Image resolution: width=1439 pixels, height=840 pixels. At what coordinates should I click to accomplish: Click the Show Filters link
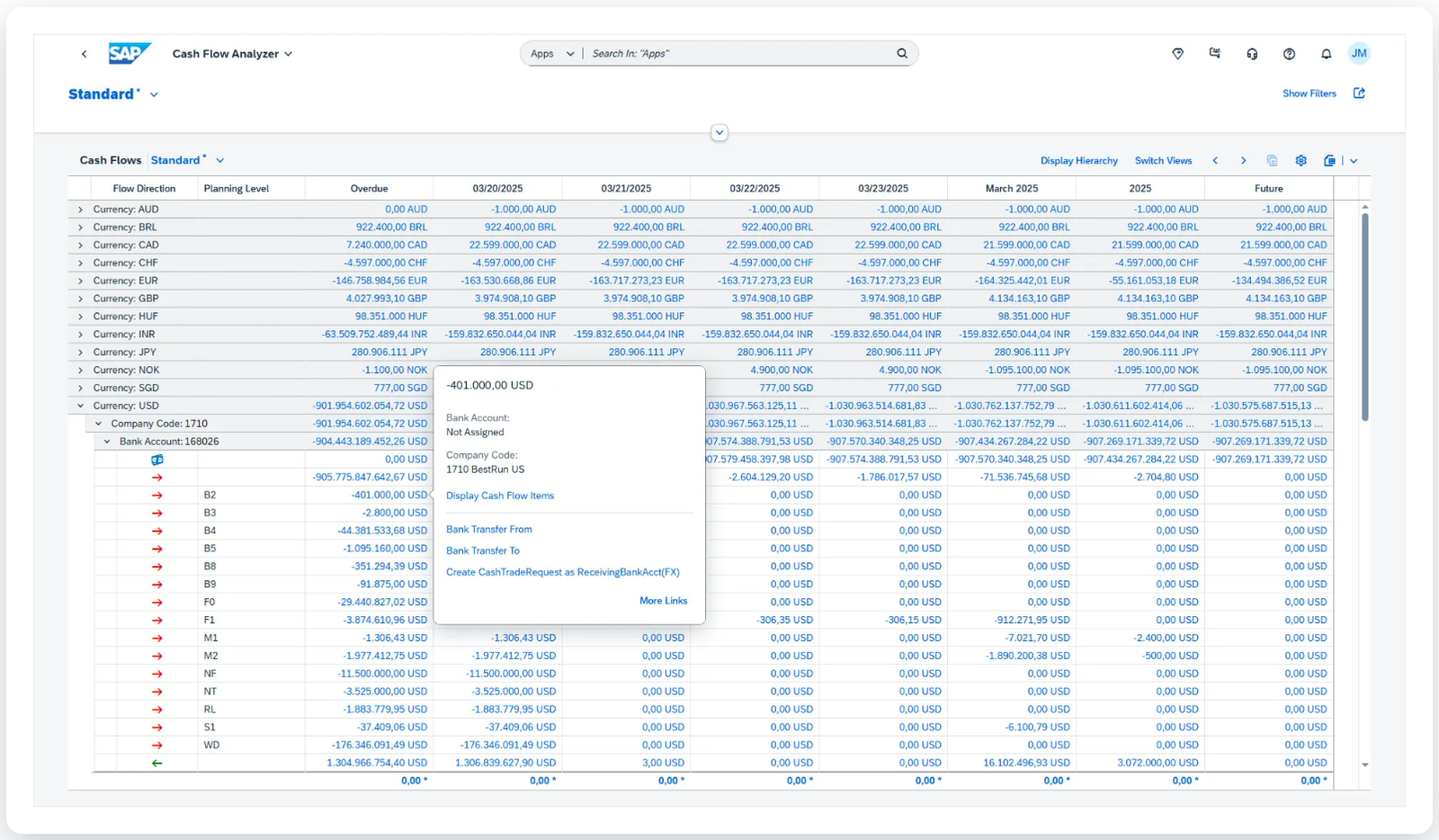1309,94
